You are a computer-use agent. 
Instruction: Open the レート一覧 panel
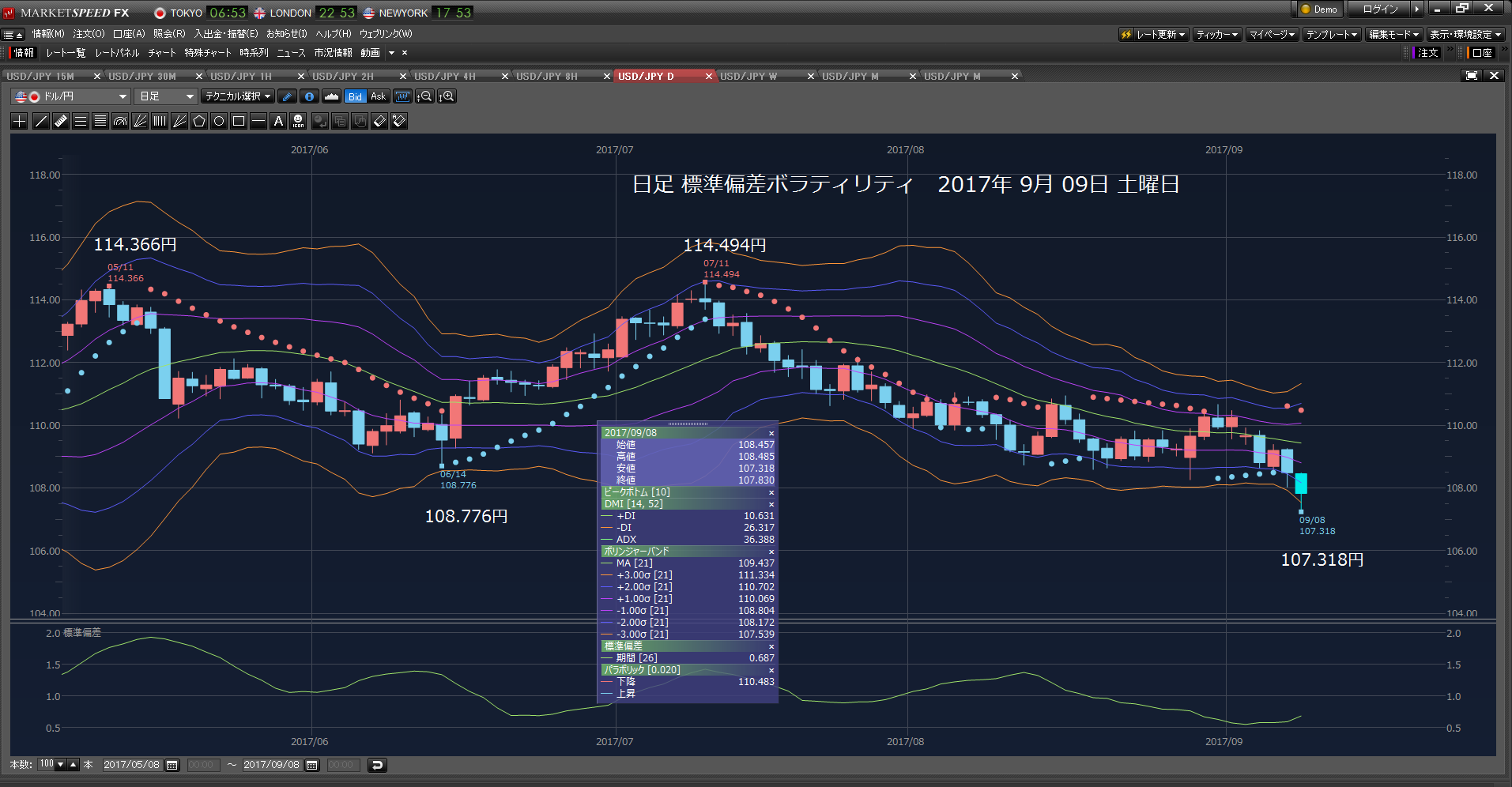[66, 53]
